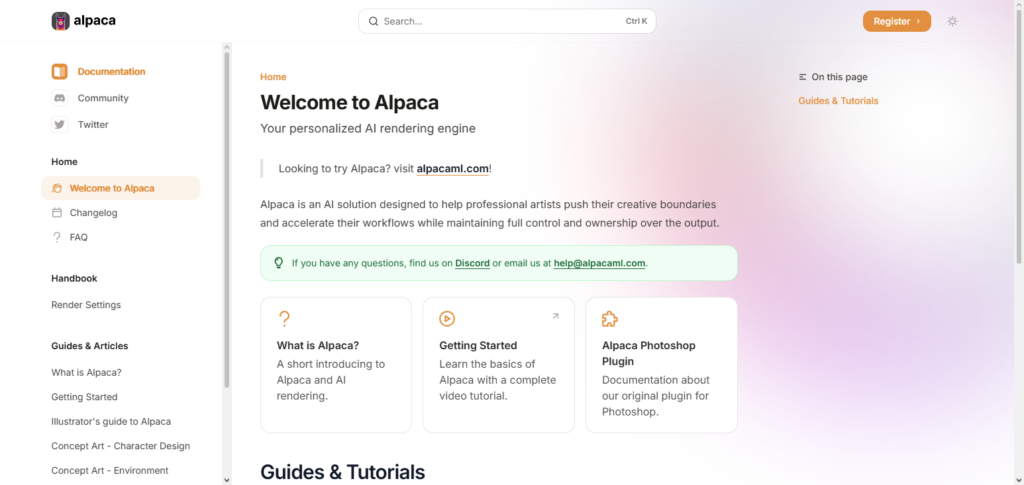Open Concept Art - Character Design
Image resolution: width=1024 pixels, height=485 pixels.
tap(121, 446)
